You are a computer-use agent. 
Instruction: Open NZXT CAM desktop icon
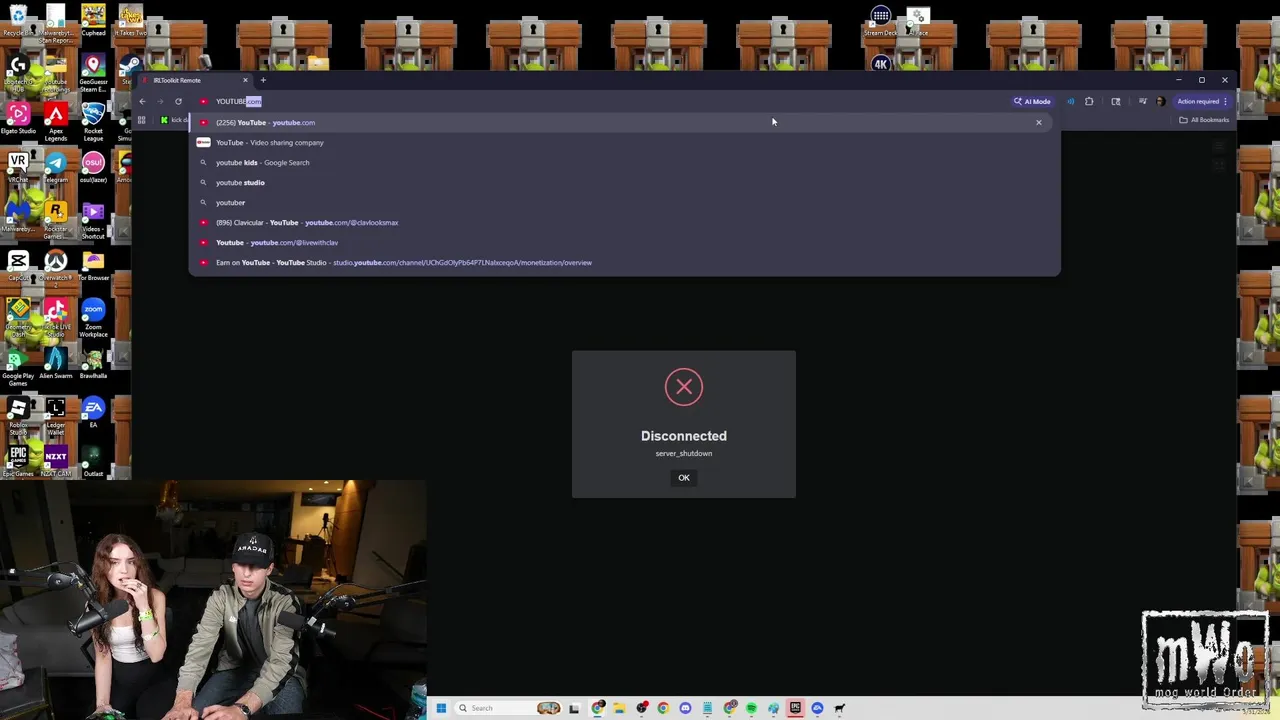(56, 461)
